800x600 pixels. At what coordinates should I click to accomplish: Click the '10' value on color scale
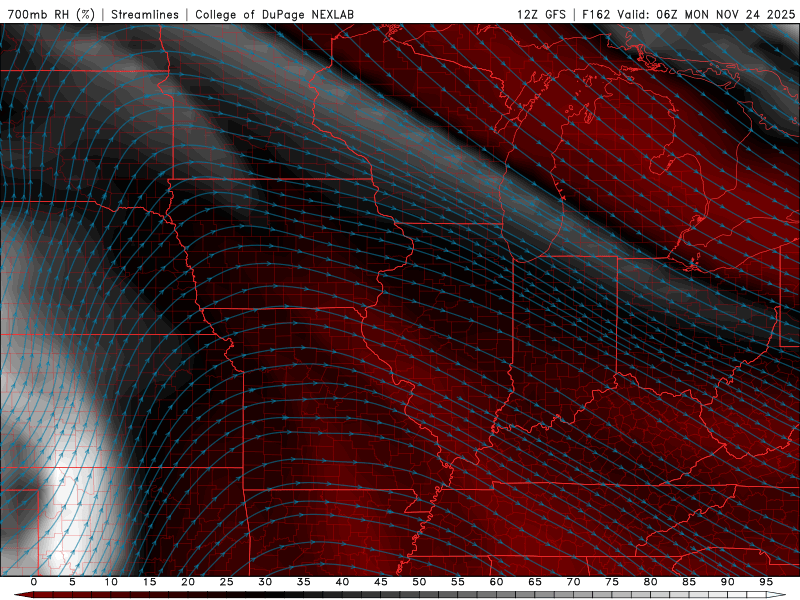(111, 582)
